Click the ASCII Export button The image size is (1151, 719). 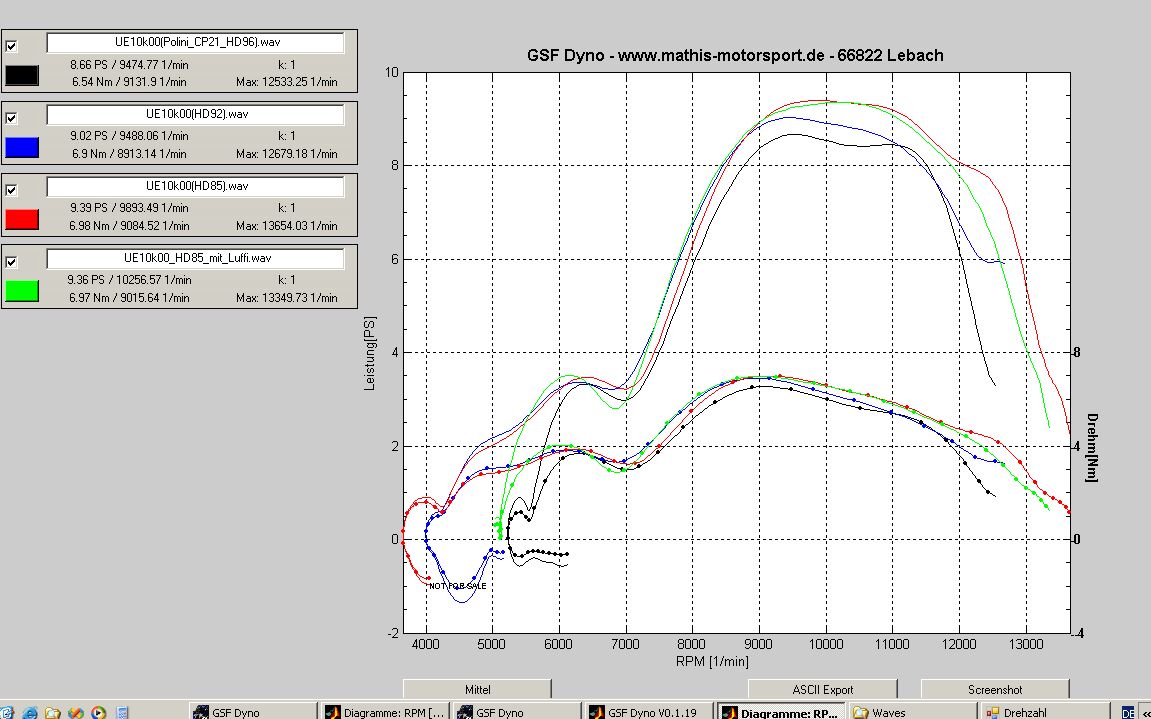tap(822, 689)
